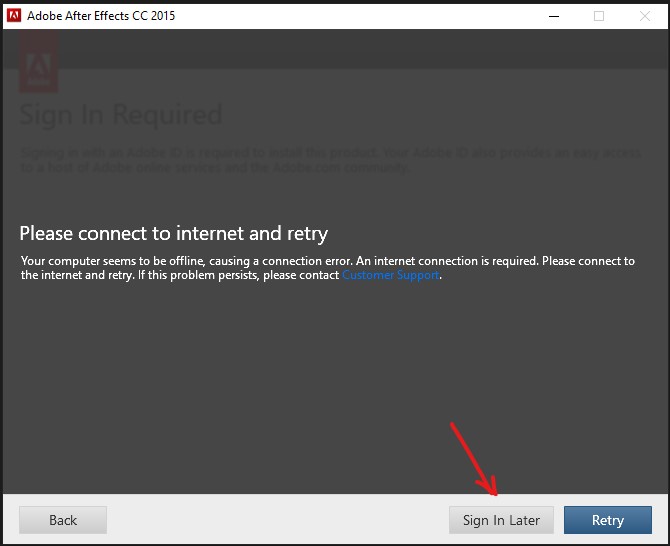
Task: Click the Adobe icon in title bar
Action: coord(14,16)
